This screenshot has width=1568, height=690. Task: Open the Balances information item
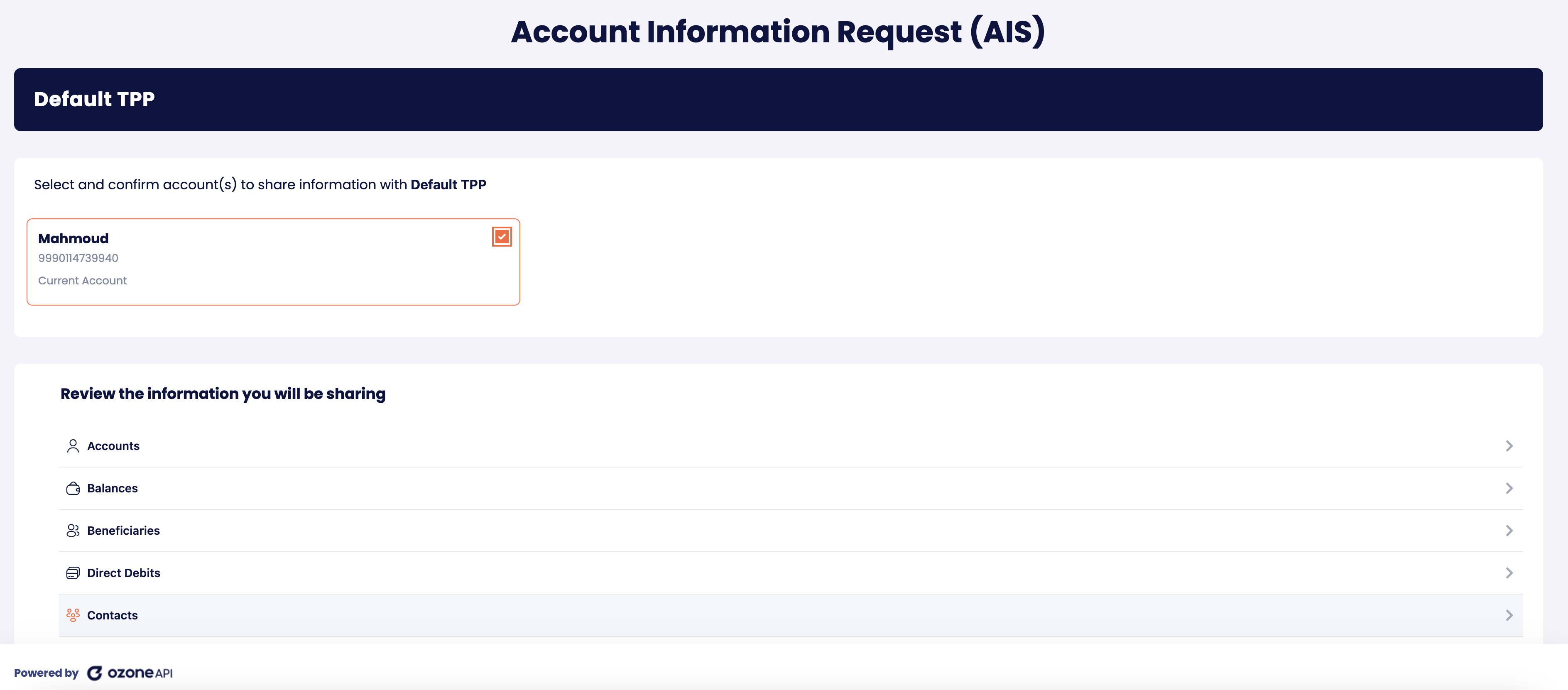point(113,489)
